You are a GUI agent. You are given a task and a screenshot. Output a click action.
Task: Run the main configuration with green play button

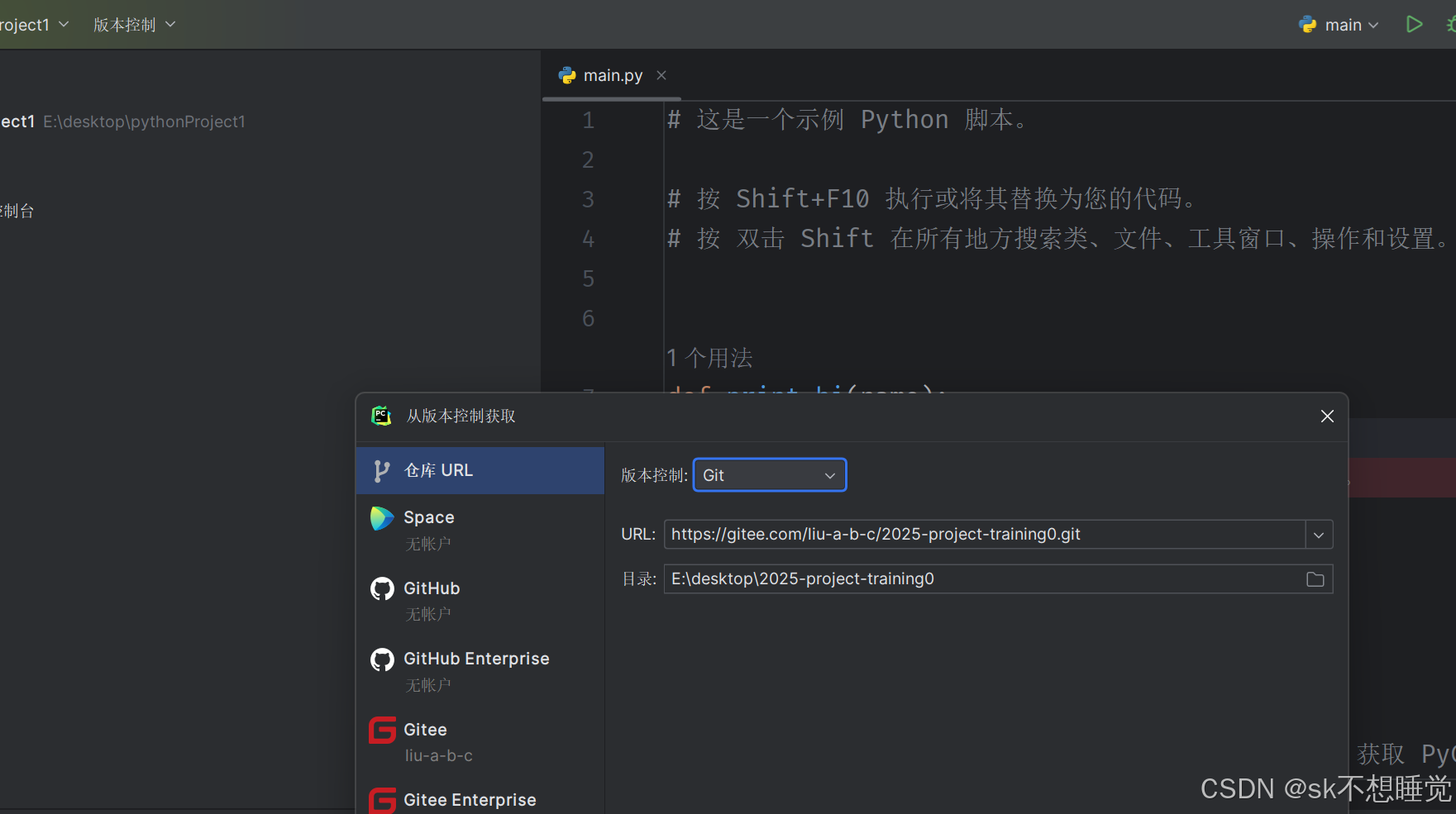click(x=1414, y=24)
